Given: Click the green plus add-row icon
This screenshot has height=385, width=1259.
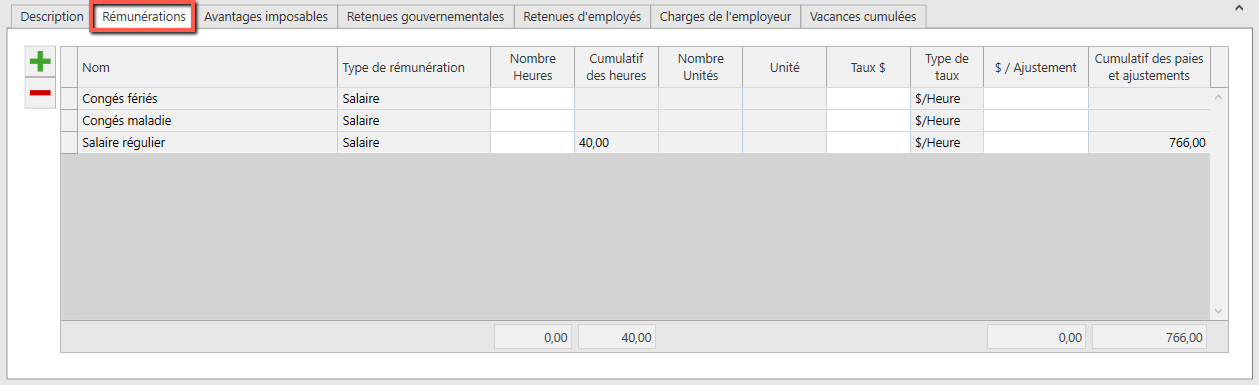Looking at the screenshot, I should [40, 62].
